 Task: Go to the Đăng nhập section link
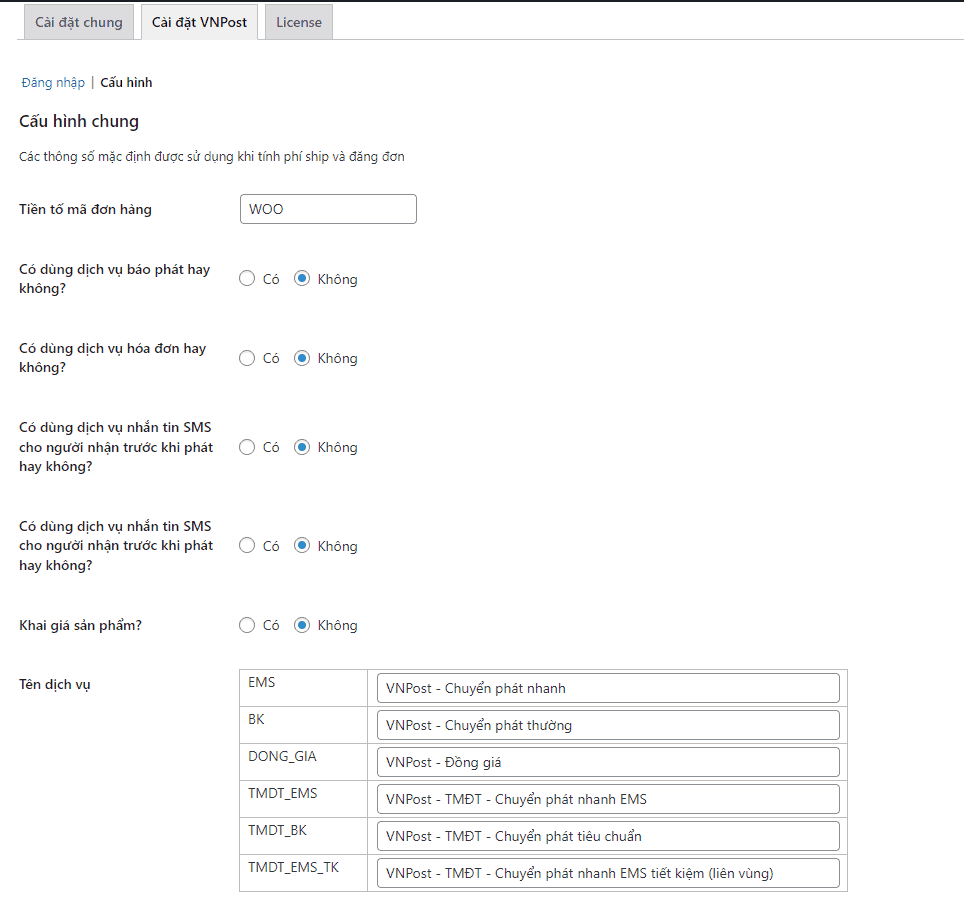tap(53, 82)
